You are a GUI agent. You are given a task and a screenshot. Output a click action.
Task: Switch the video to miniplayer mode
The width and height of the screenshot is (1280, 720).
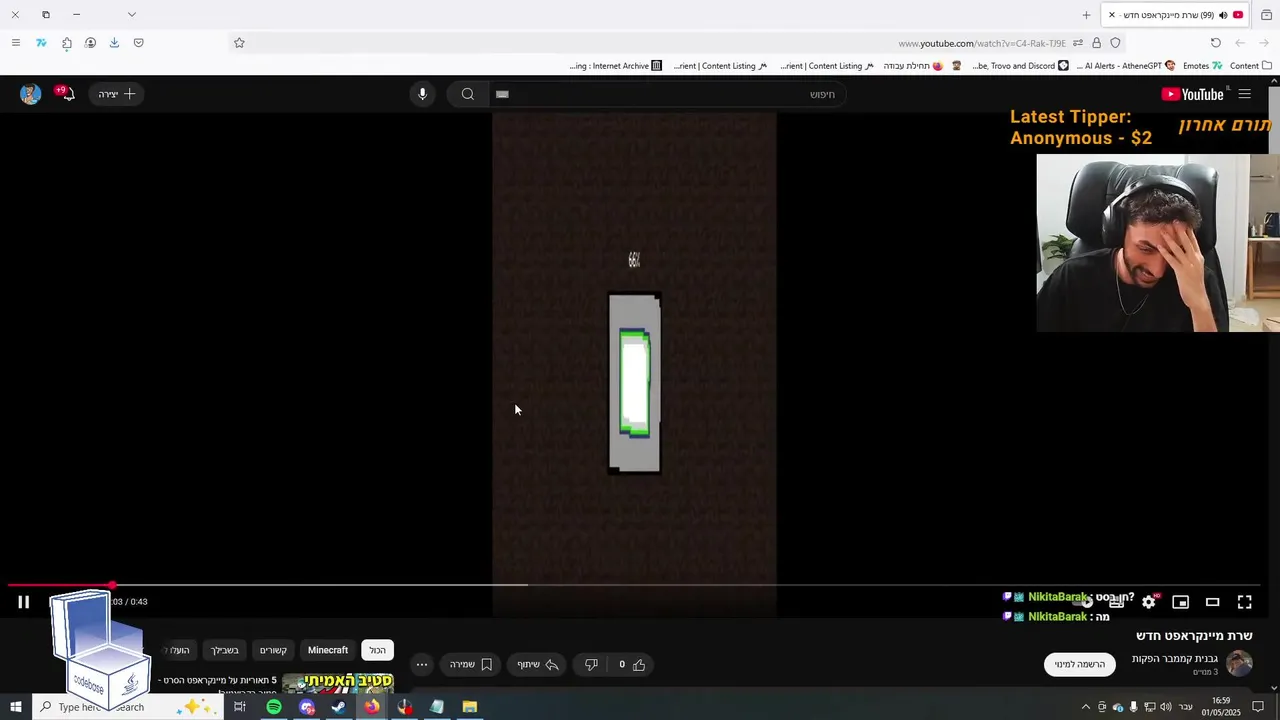point(1181,602)
